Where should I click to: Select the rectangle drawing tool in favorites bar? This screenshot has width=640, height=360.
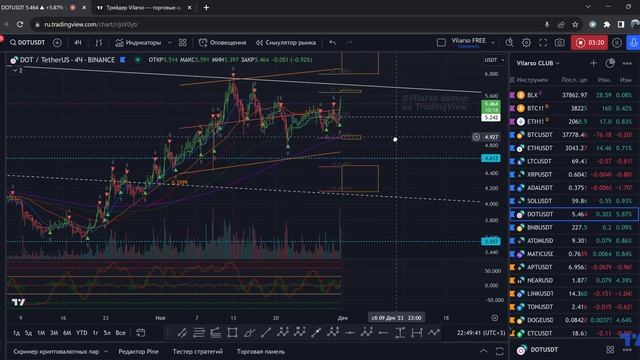point(232,333)
